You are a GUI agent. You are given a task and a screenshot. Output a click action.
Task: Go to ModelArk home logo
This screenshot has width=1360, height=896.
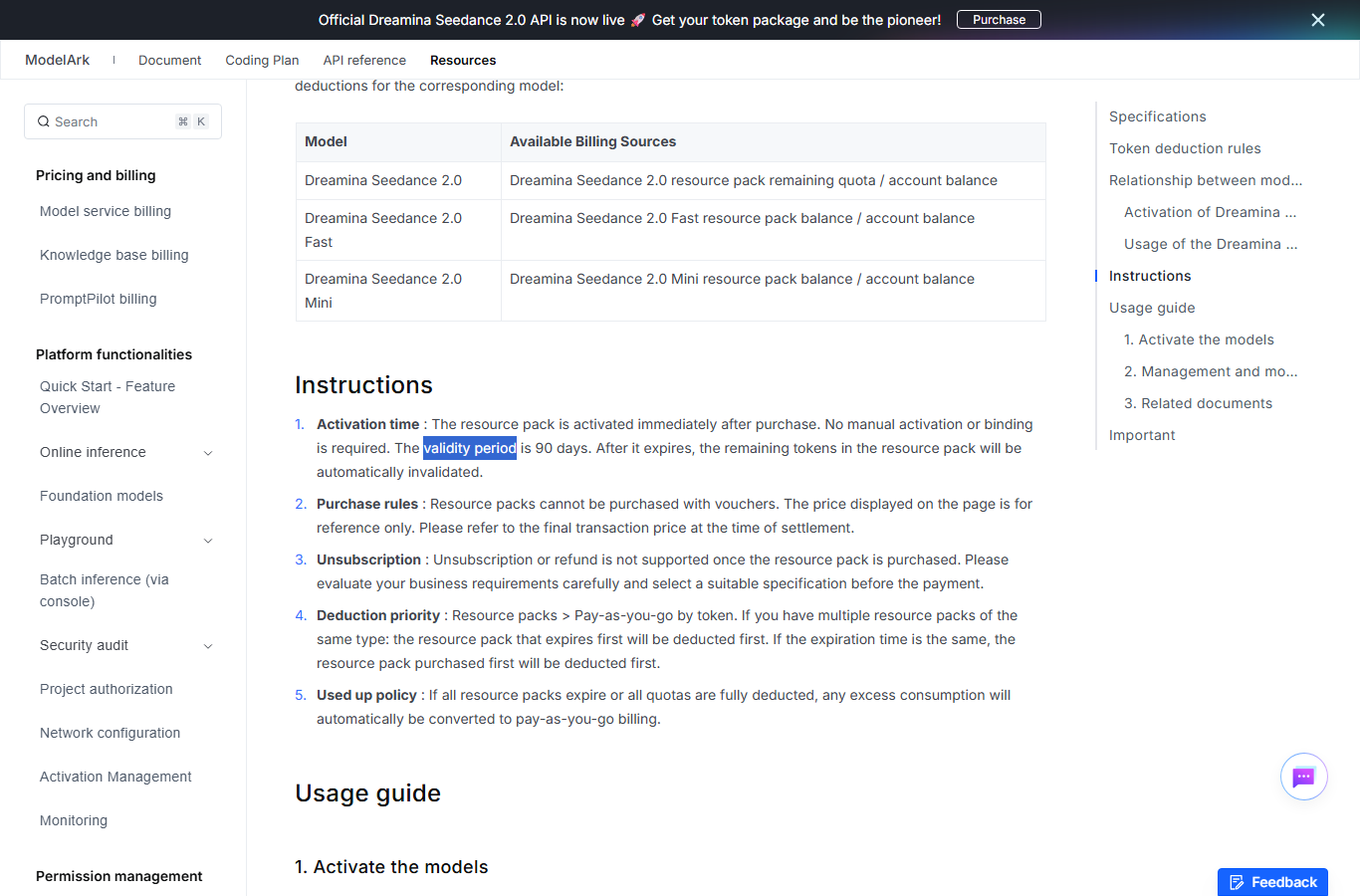point(57,60)
